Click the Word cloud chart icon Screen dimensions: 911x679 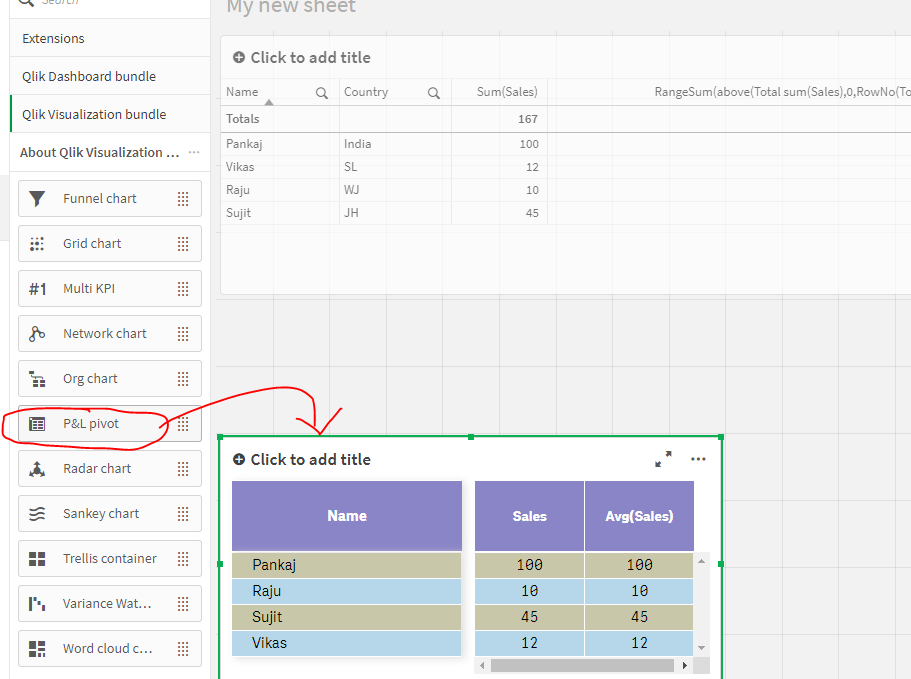pos(37,648)
